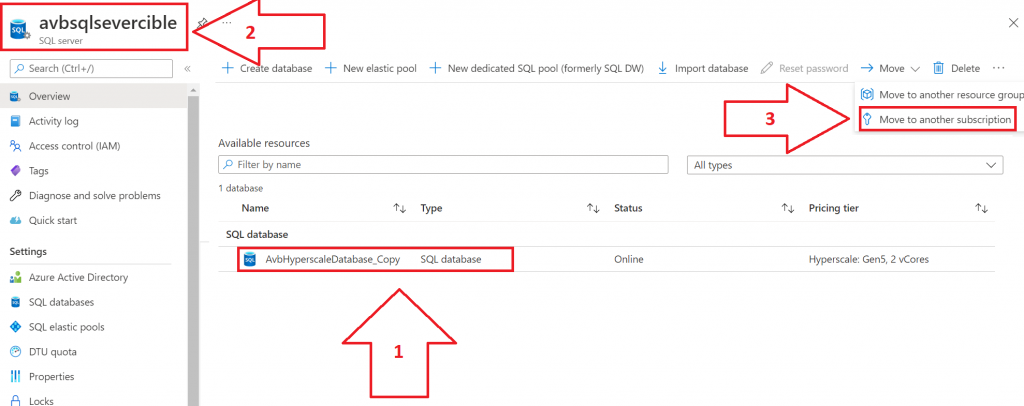Click the Activity log book icon
1024x406 pixels.
(x=16, y=121)
